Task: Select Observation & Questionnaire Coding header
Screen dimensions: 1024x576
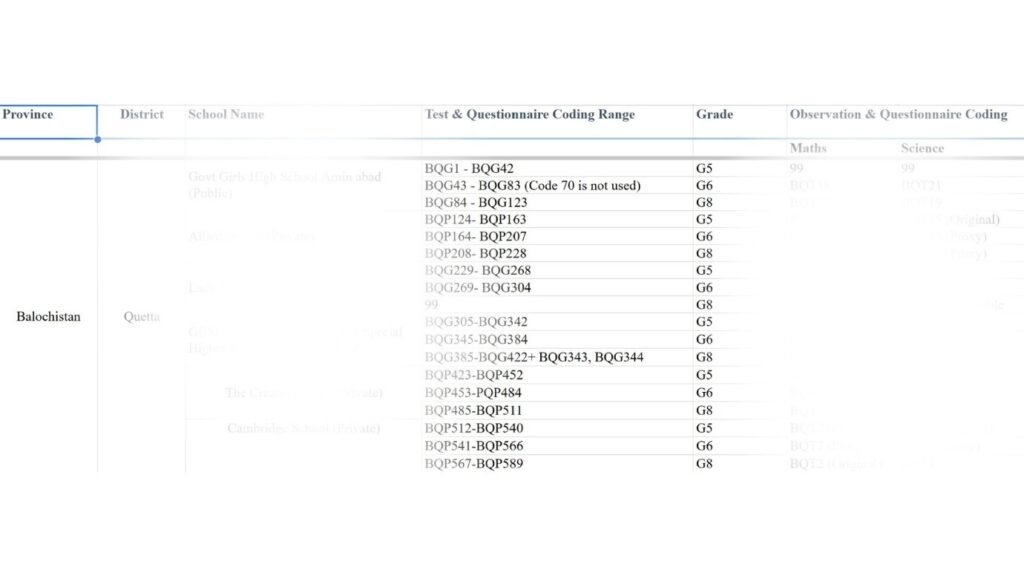Action: (x=898, y=115)
